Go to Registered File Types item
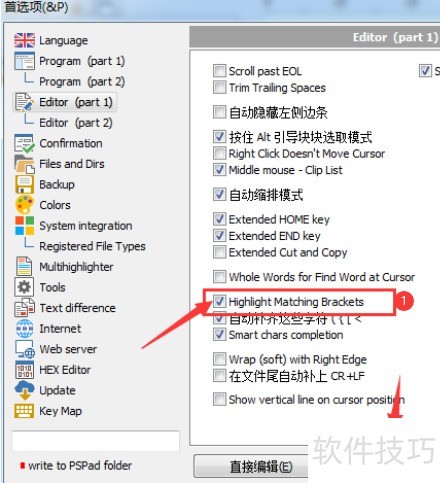This screenshot has height=483, width=440. (x=92, y=246)
